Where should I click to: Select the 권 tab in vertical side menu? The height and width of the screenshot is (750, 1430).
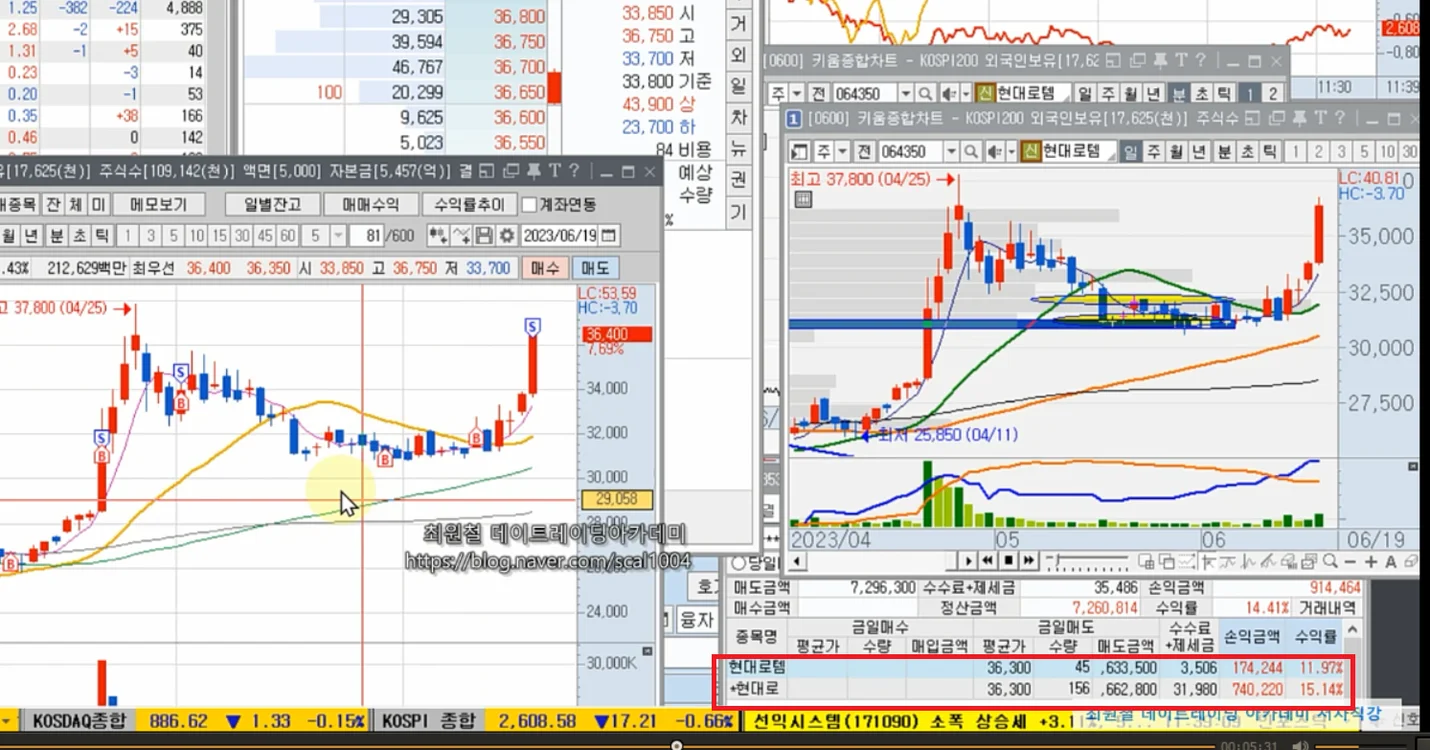point(739,180)
